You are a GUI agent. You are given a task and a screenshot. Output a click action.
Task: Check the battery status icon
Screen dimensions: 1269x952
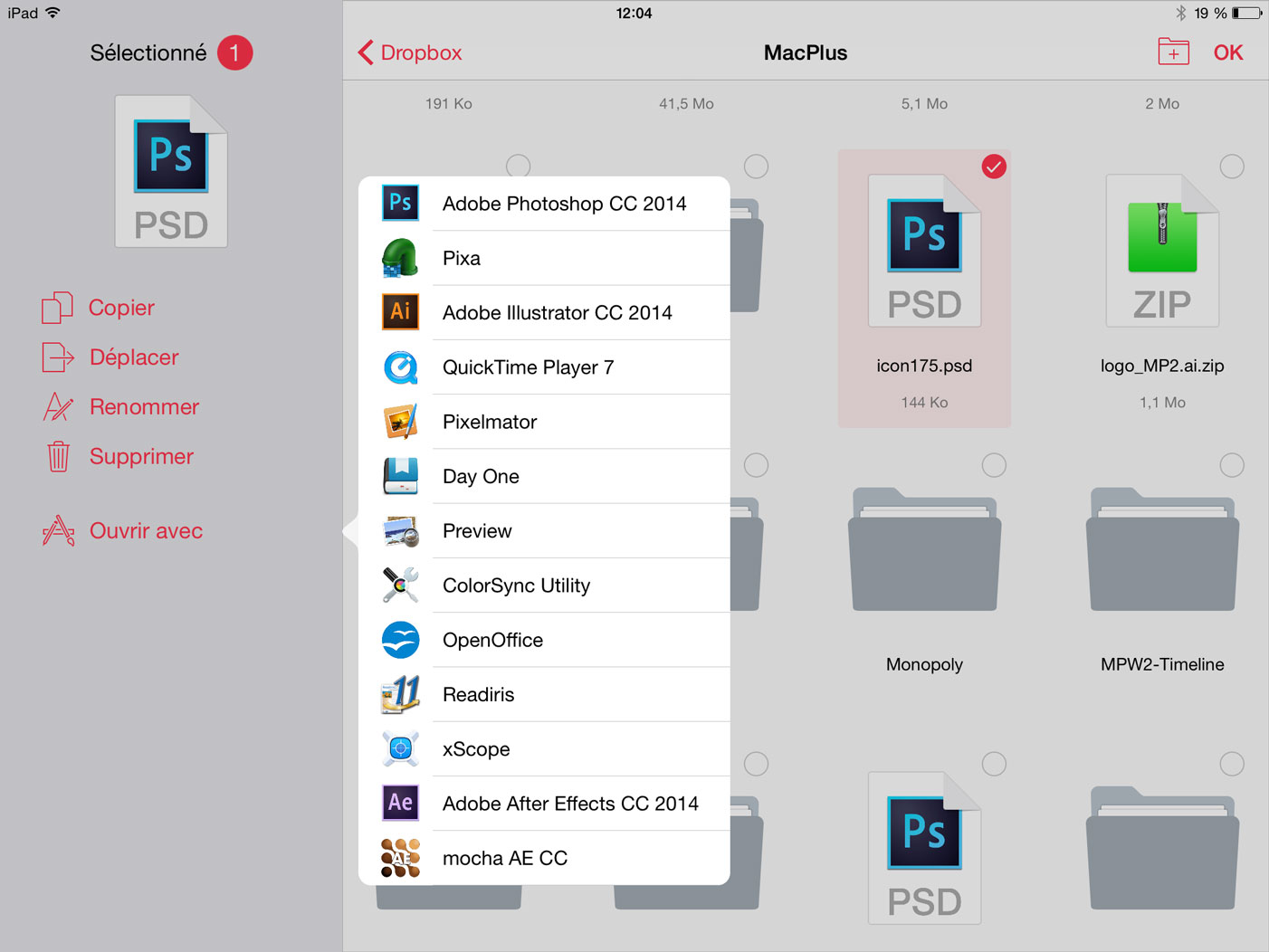click(x=1247, y=13)
